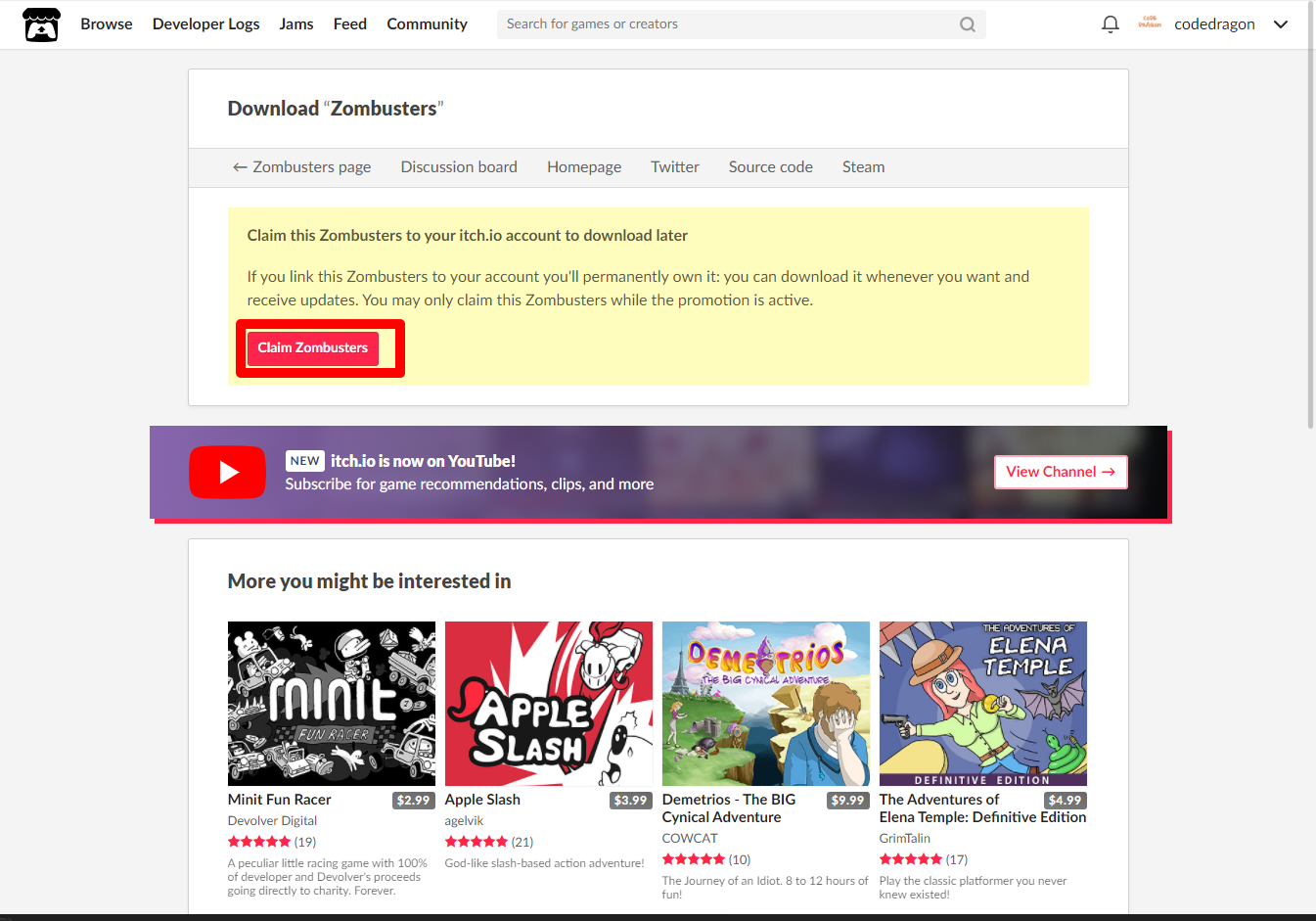This screenshot has height=921, width=1316.
Task: Click the YouTube play logo in banner
Action: click(x=227, y=473)
